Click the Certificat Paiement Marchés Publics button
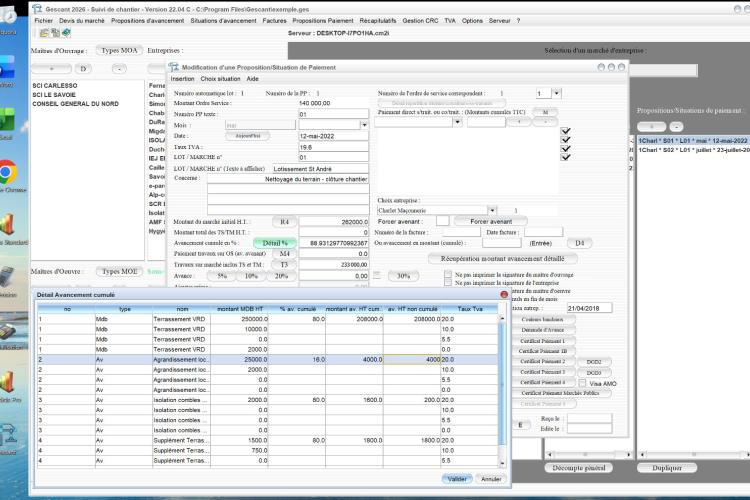This screenshot has width=750, height=500. [x=560, y=393]
